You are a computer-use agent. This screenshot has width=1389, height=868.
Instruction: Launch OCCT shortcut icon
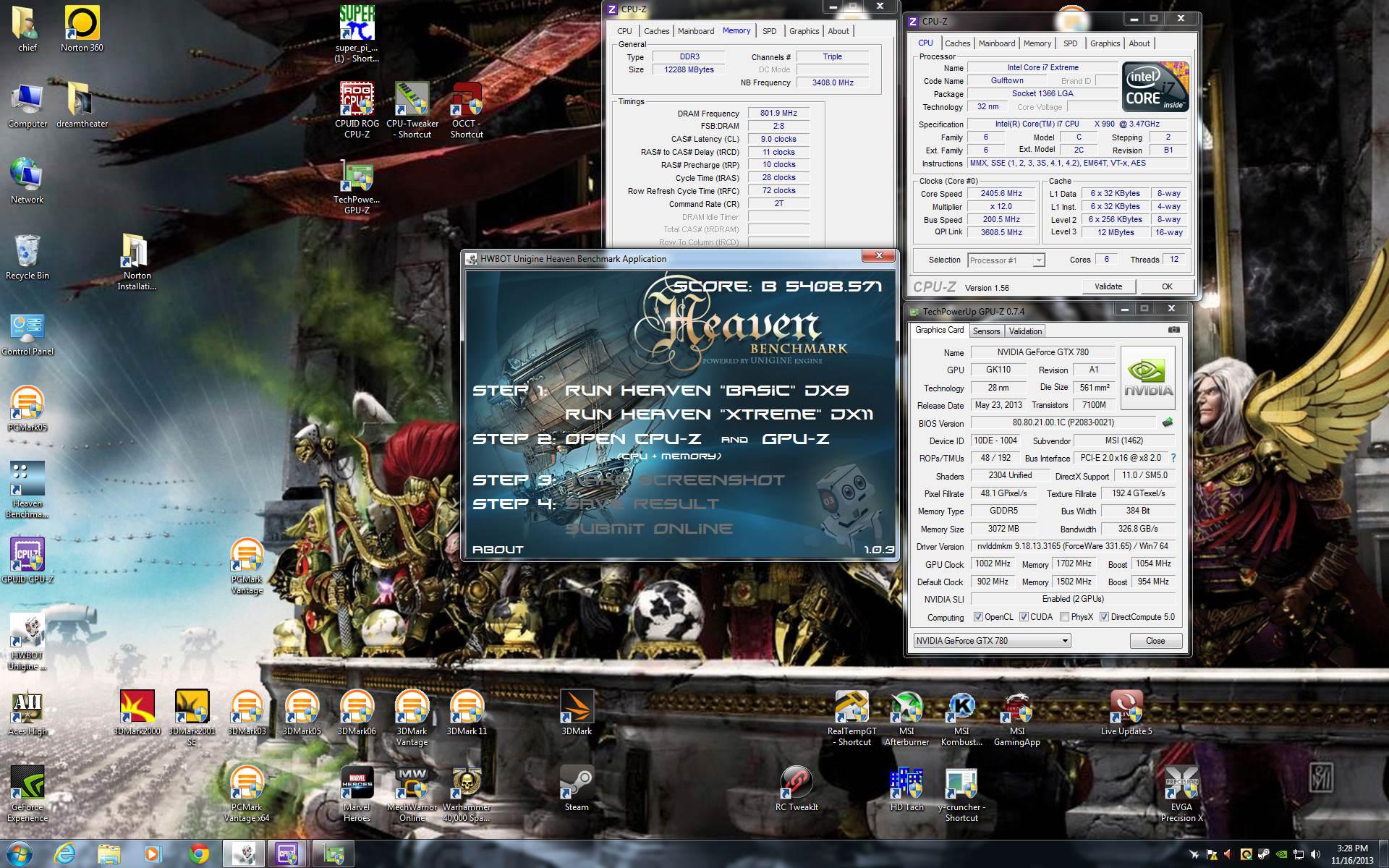pyautogui.click(x=467, y=110)
